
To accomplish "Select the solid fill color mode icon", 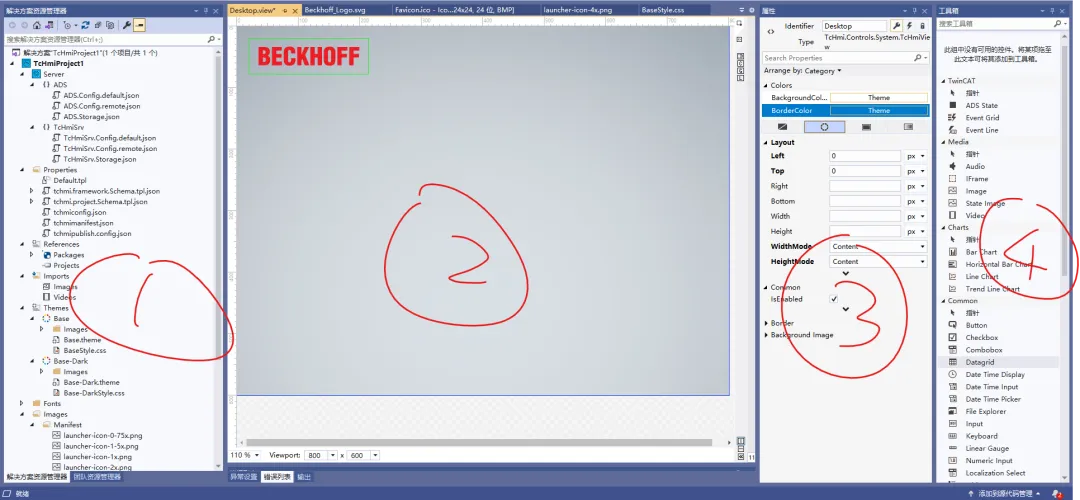I will click(866, 127).
